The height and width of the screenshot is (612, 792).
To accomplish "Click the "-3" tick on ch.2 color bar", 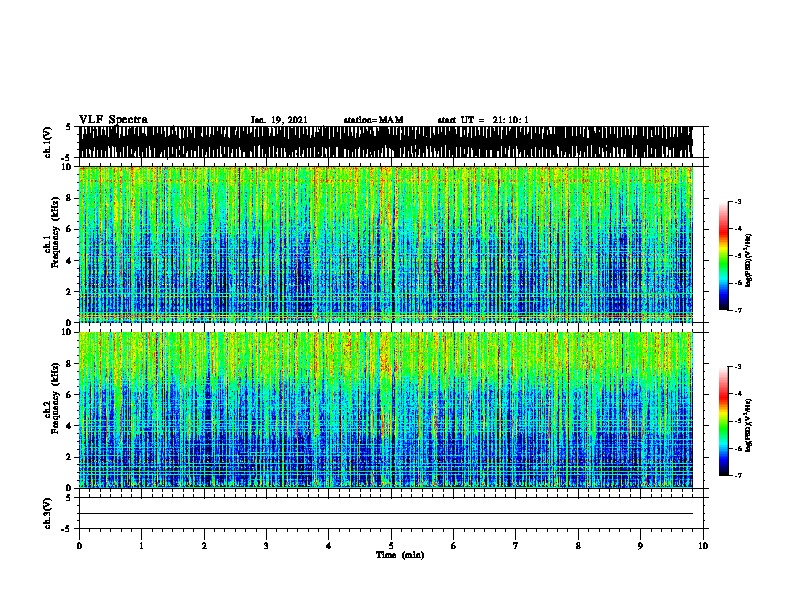I will tap(737, 367).
